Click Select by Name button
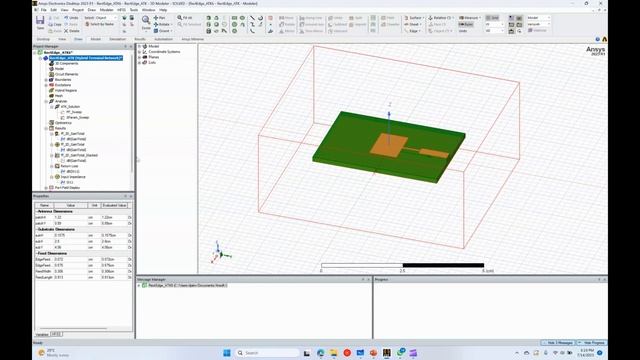Image resolution: width=640 pixels, height=360 pixels. pos(100,24)
